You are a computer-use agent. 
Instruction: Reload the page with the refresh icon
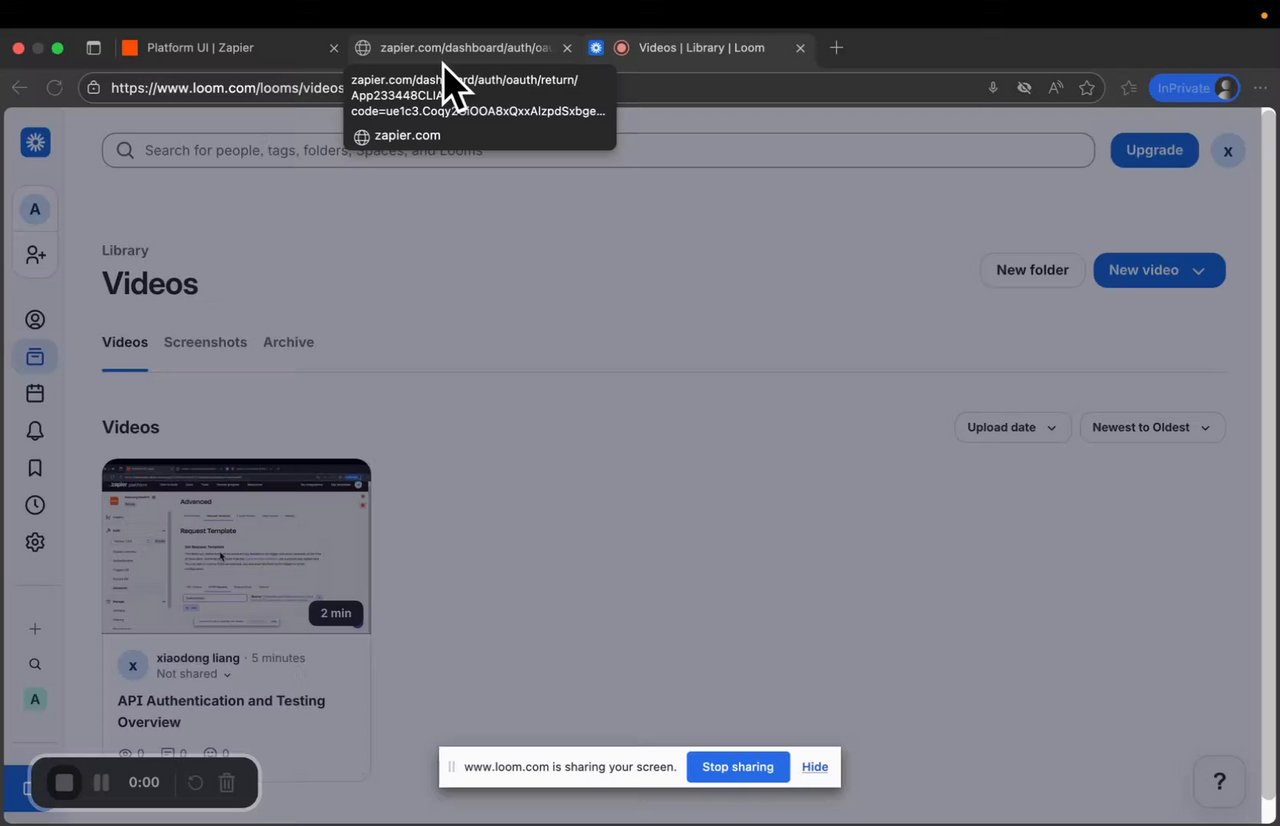[55, 88]
